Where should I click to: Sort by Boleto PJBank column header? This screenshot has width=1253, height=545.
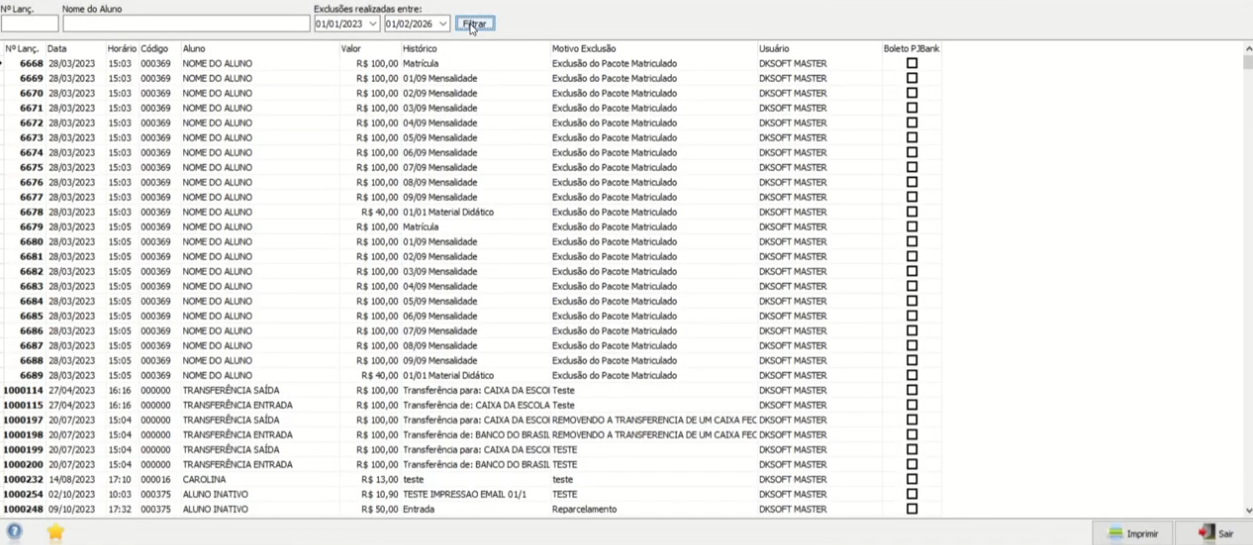(911, 48)
